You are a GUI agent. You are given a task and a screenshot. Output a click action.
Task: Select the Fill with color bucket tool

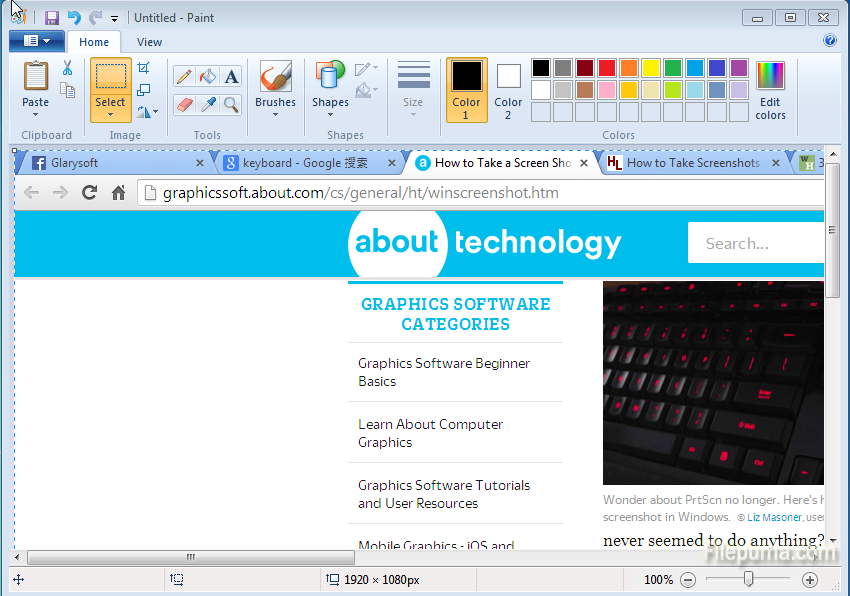pos(208,77)
